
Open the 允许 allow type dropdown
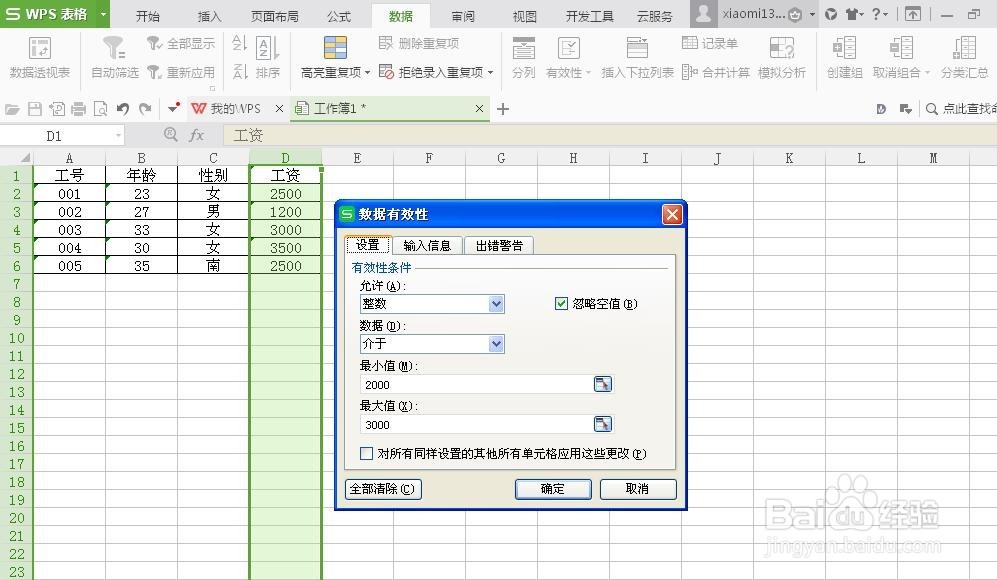[497, 304]
